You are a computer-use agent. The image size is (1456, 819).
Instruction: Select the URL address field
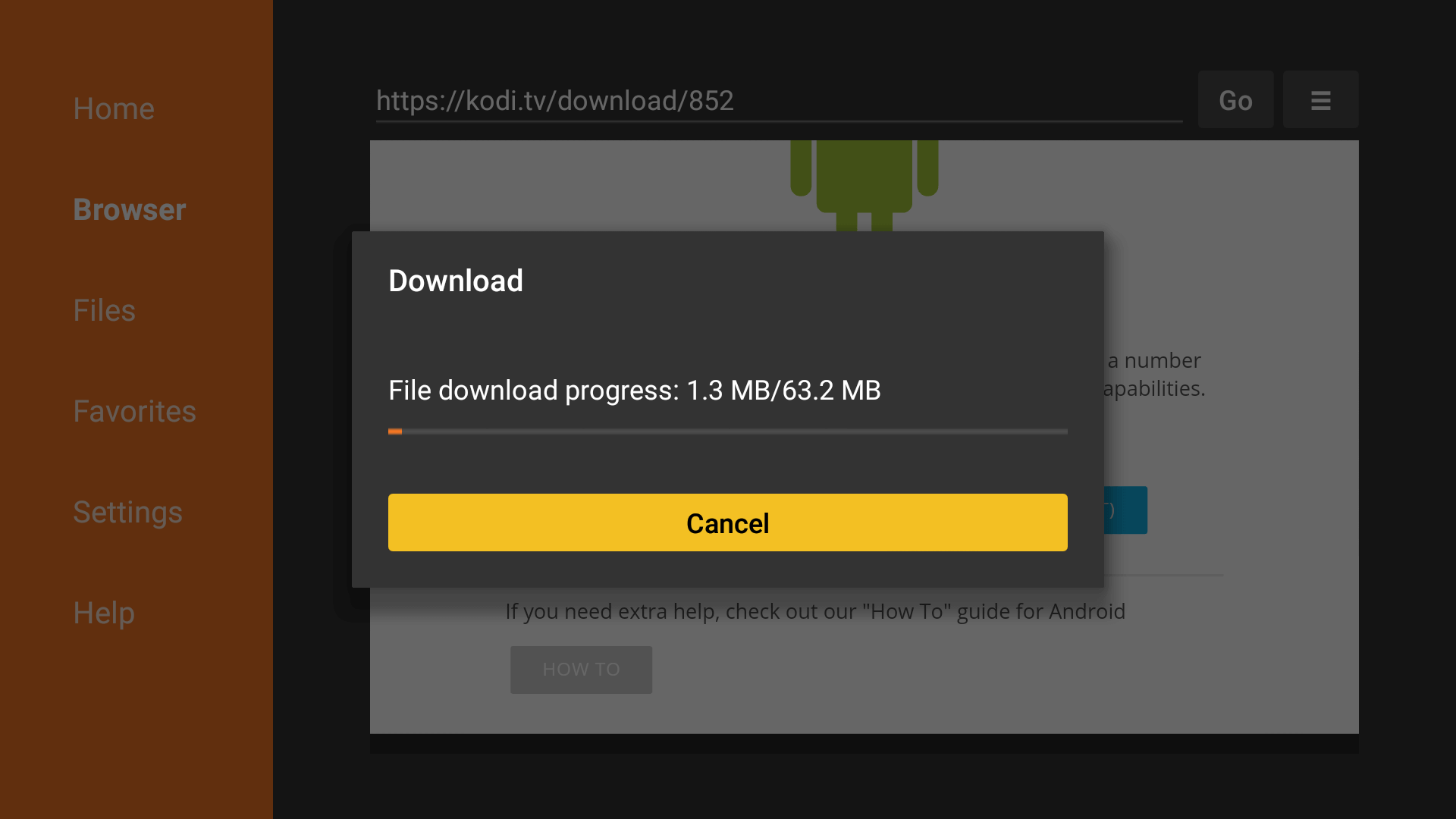click(x=779, y=101)
